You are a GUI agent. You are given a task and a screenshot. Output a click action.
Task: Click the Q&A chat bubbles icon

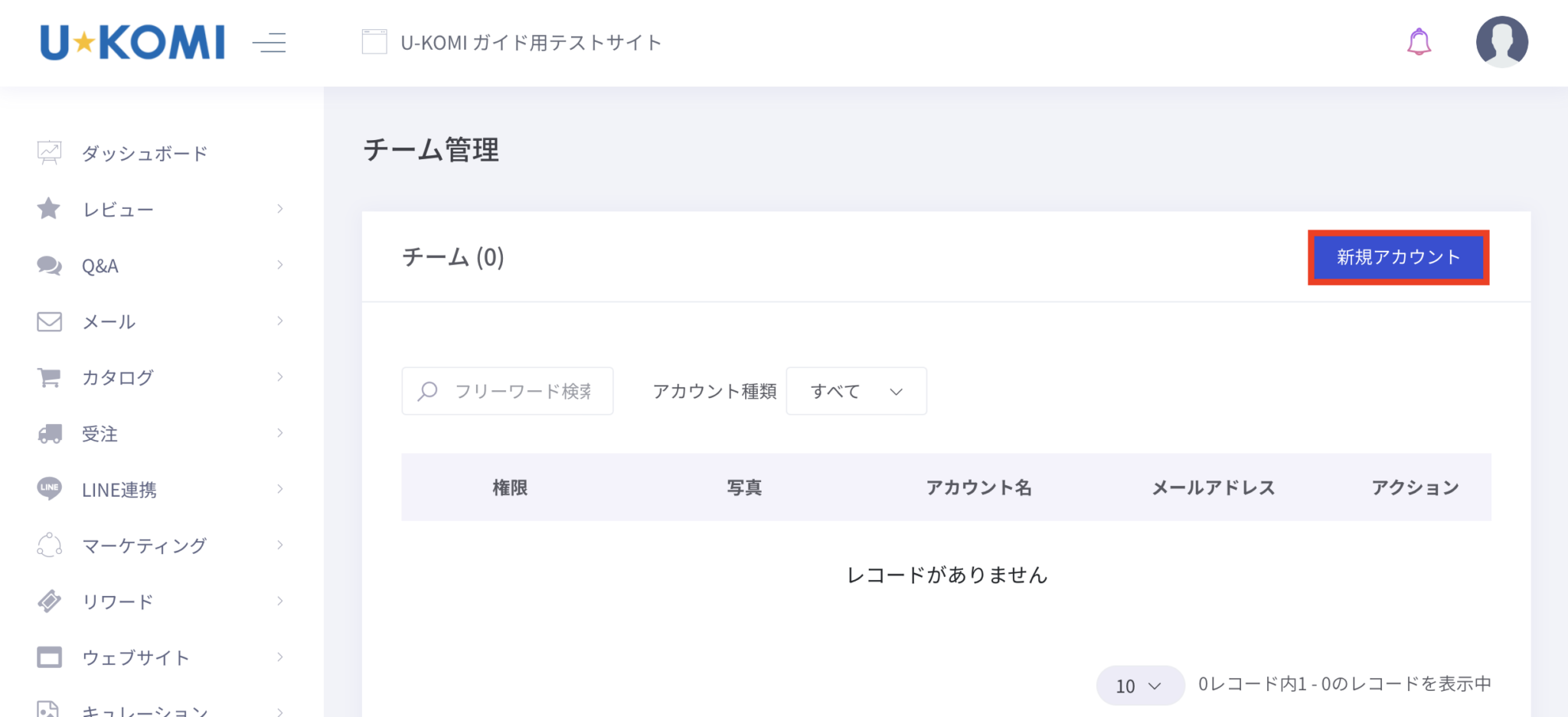(50, 266)
